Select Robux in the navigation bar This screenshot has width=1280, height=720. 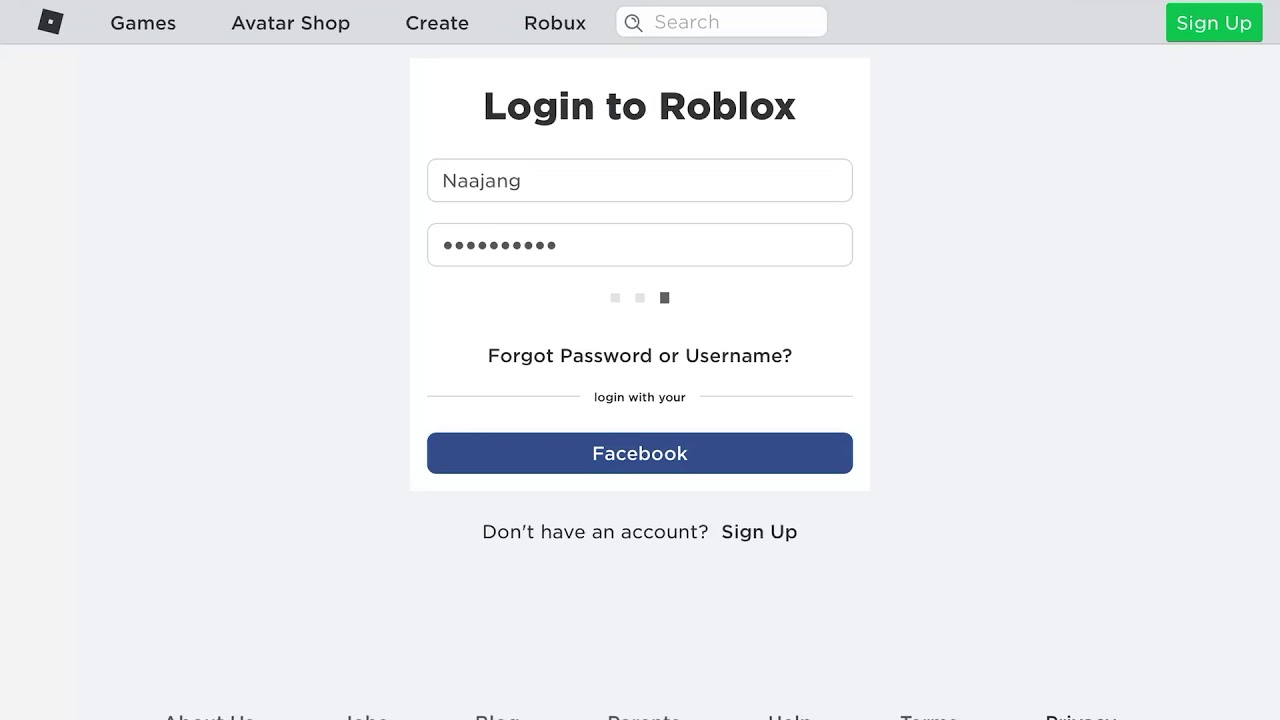point(554,23)
